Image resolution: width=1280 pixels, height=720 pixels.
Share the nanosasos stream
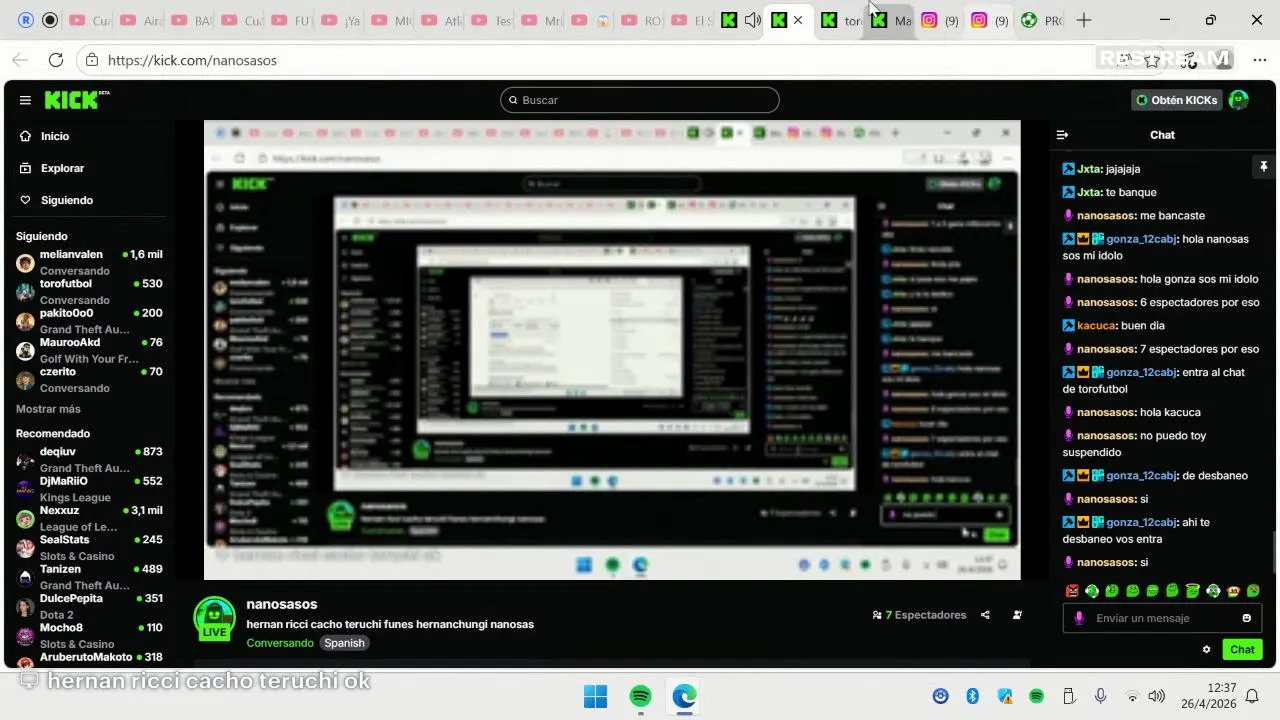point(985,615)
